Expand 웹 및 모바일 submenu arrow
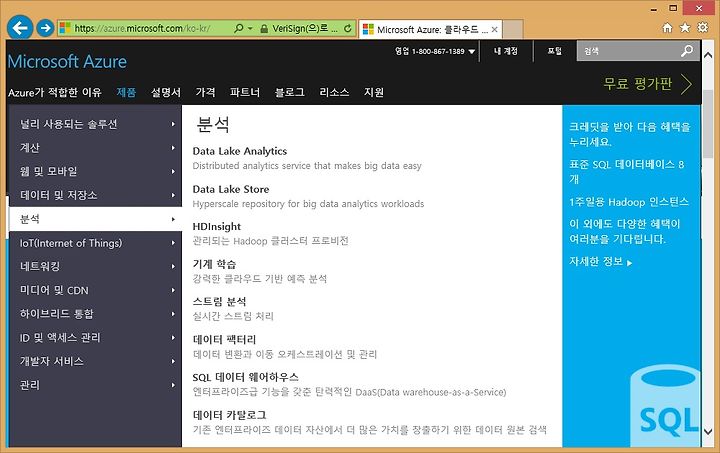Screen dimensions: 720x453 click(173, 172)
